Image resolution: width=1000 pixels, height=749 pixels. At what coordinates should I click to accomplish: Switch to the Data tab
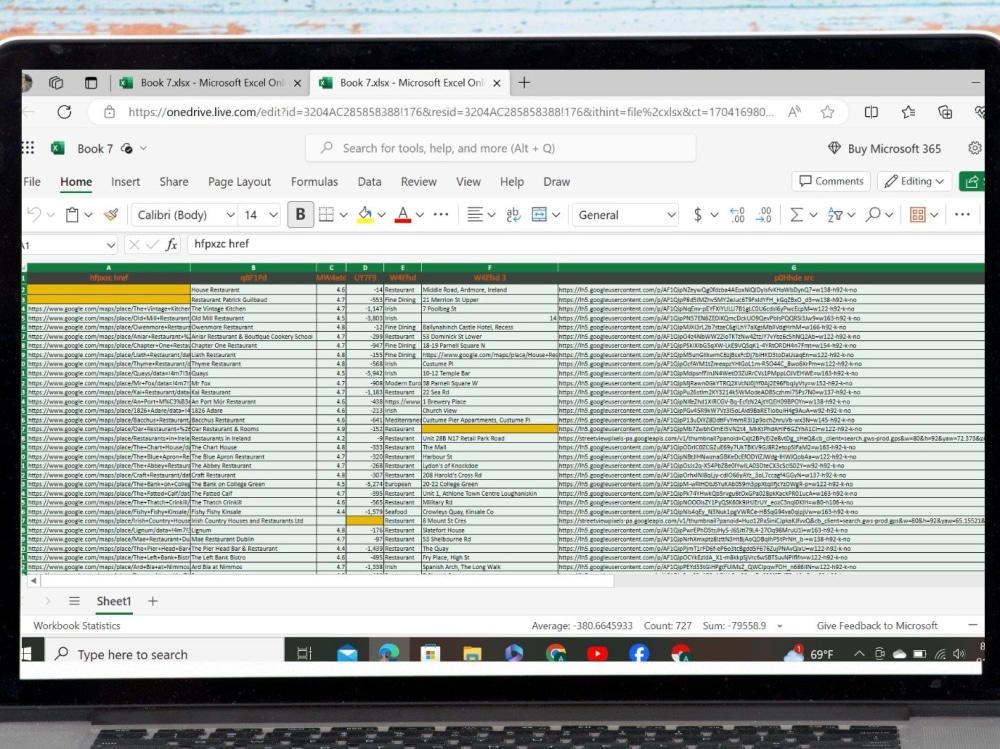point(369,182)
